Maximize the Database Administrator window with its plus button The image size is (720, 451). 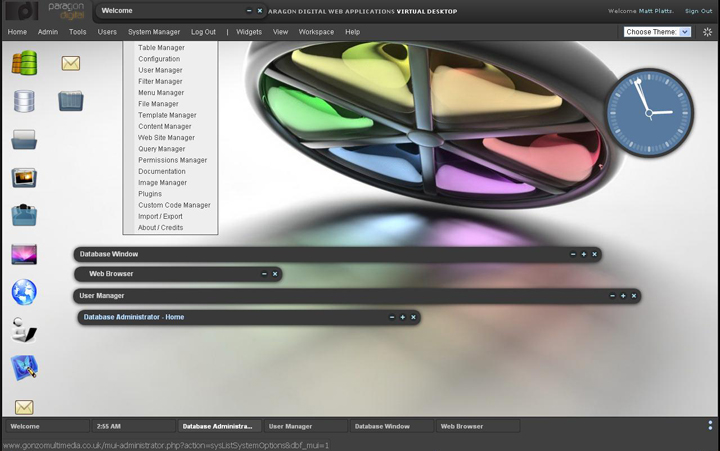(403, 317)
